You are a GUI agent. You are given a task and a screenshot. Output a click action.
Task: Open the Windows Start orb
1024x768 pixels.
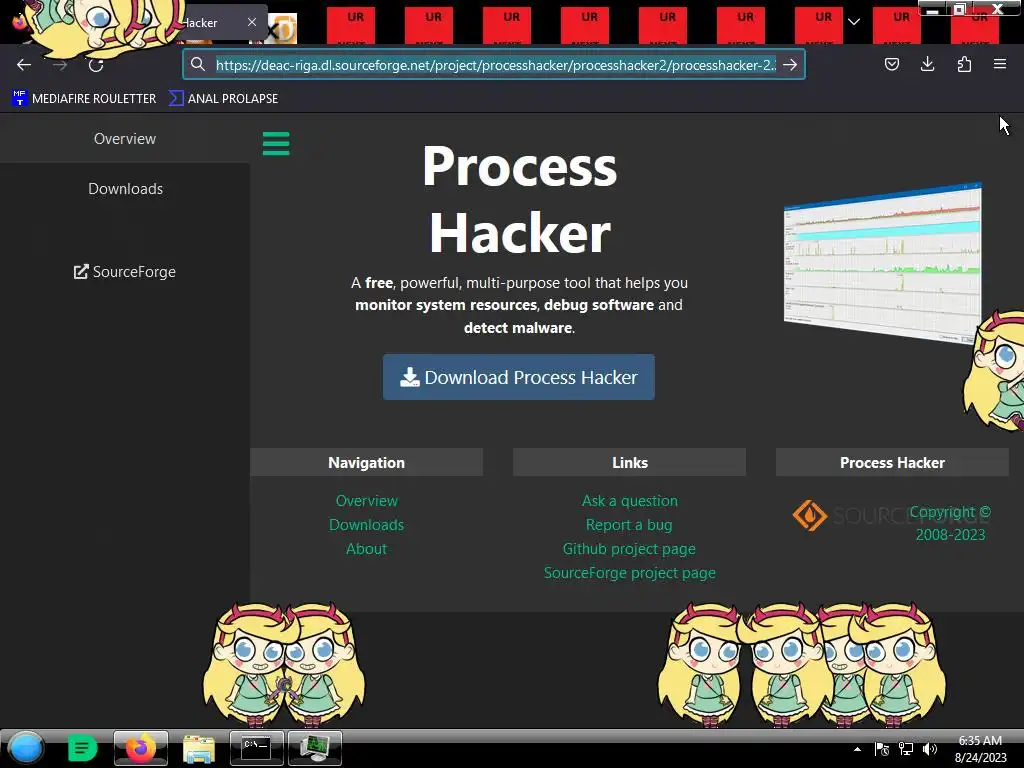click(x=26, y=748)
